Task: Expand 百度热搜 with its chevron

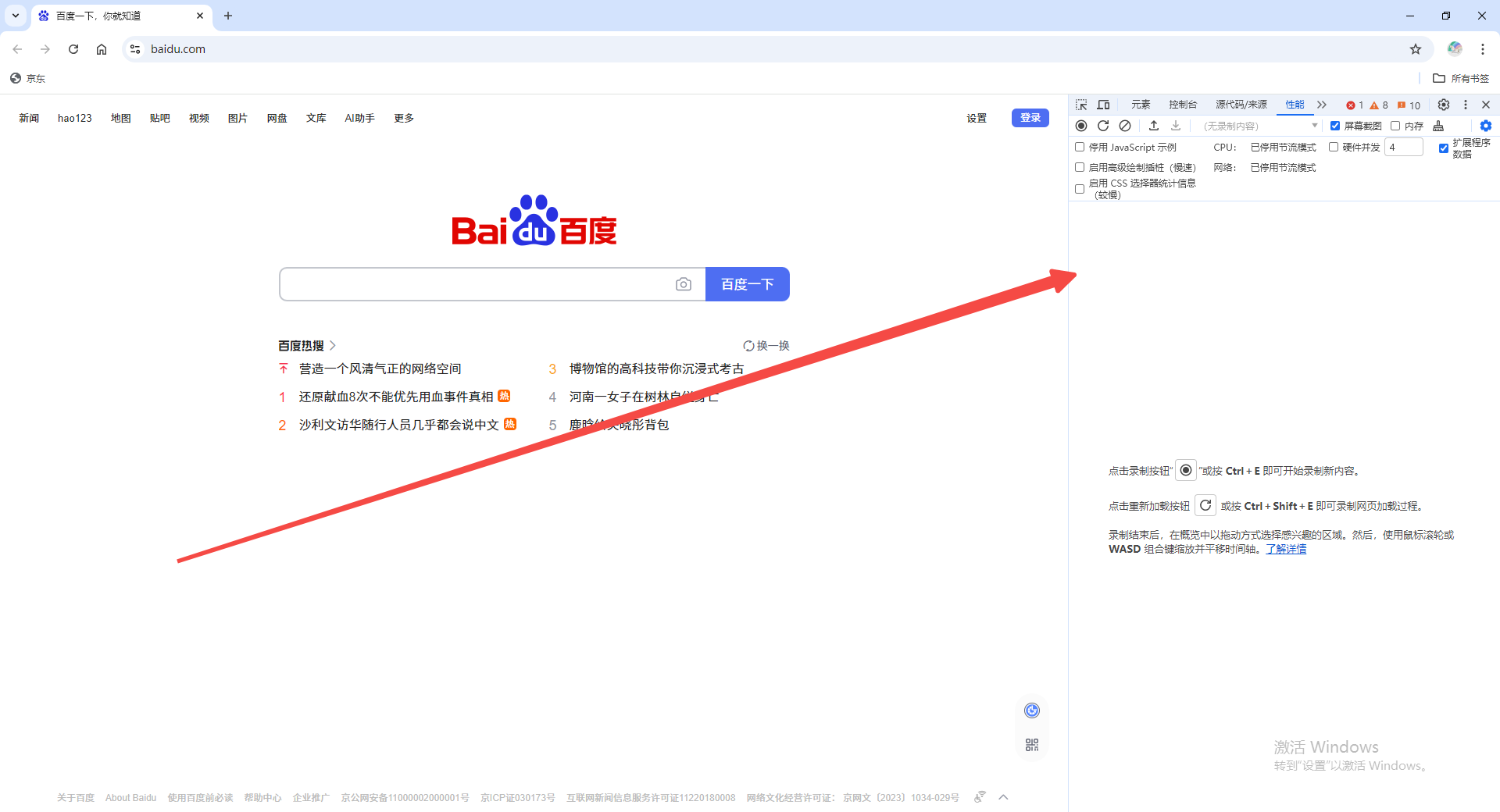Action: point(333,345)
